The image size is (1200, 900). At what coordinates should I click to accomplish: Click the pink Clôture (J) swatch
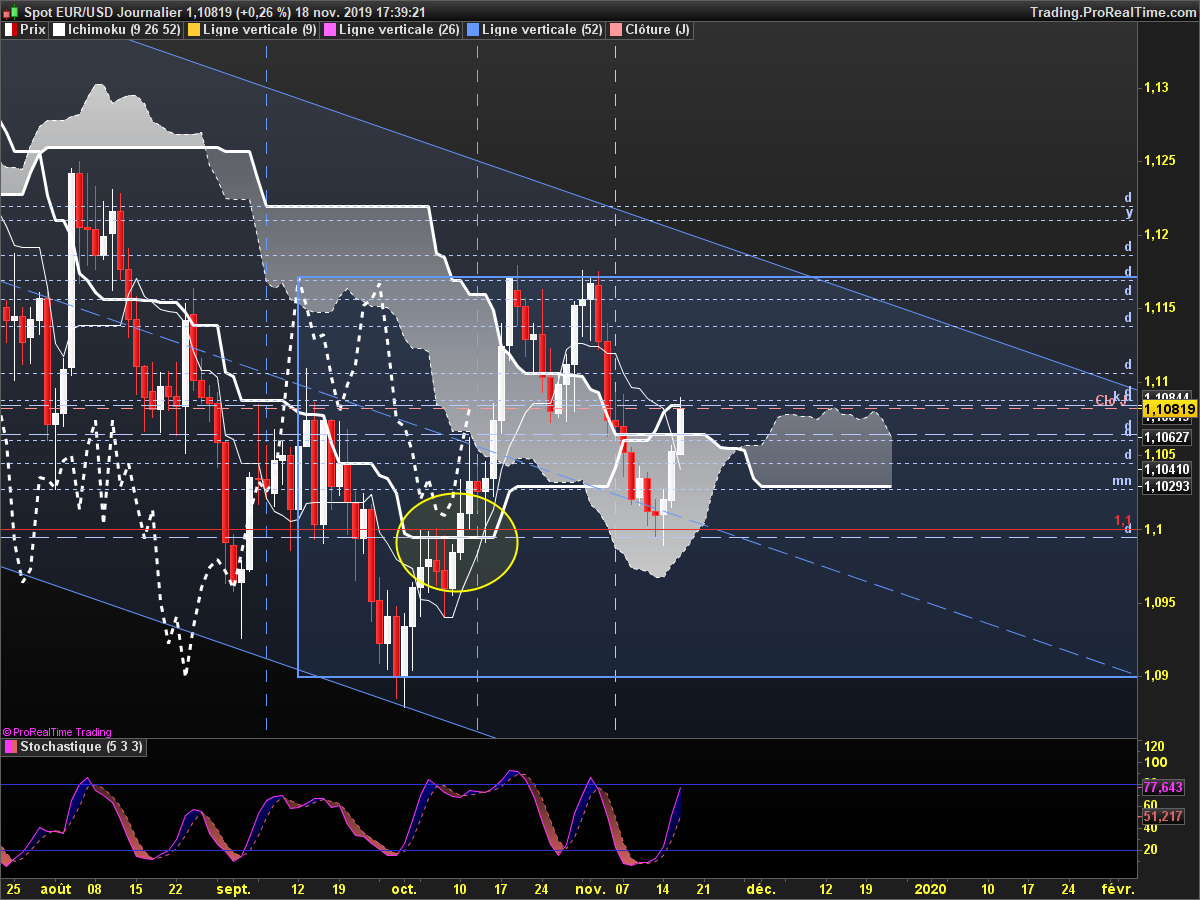615,30
